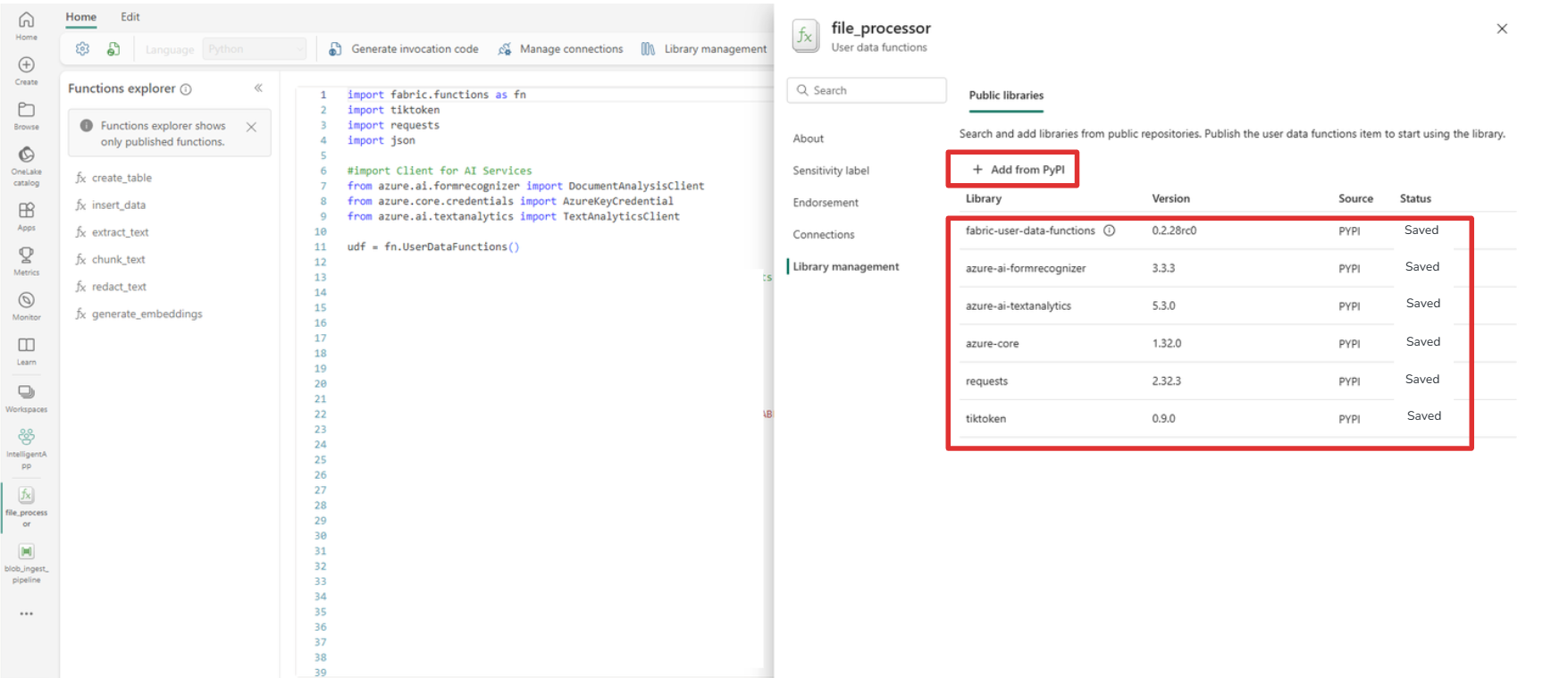The height and width of the screenshot is (678, 1568).
Task: Click code line udf = fn.UserDataFunctions()
Action: click(433, 247)
